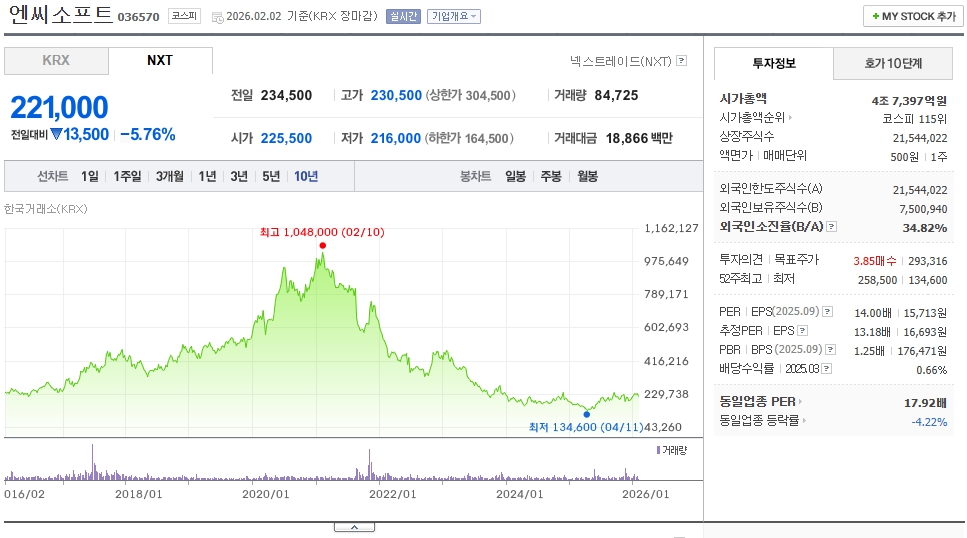Click the 고가 value 230,500
Screen dimensions: 967x538
point(396,96)
